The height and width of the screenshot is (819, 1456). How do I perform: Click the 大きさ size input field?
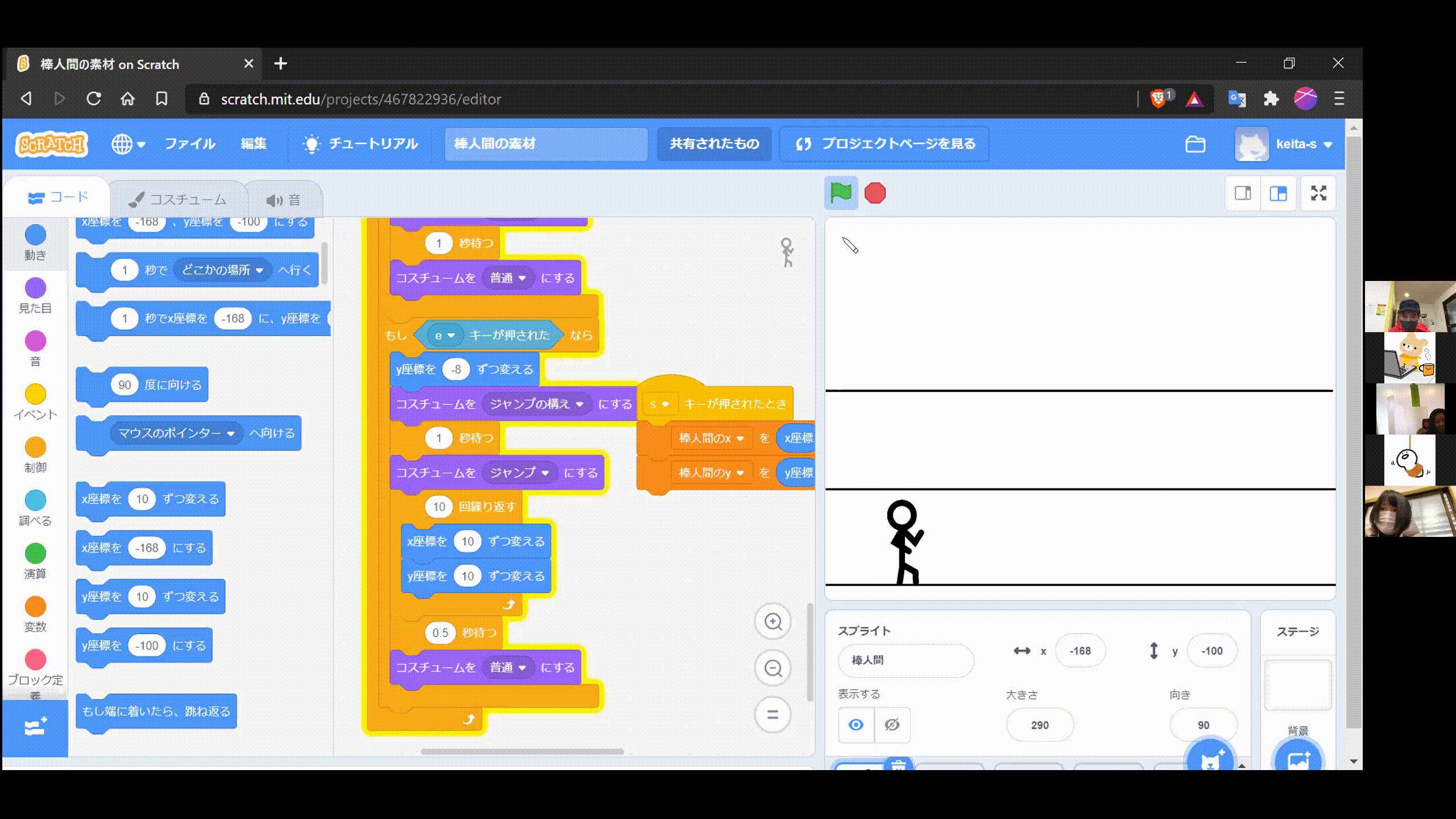(x=1040, y=724)
